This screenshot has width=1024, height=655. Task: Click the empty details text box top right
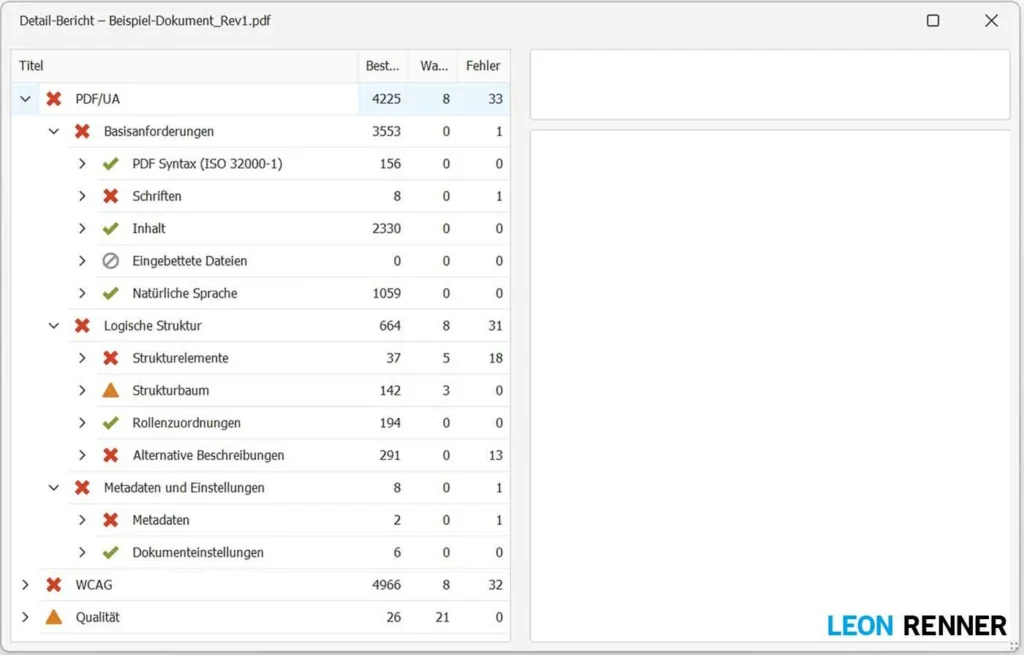(769, 85)
